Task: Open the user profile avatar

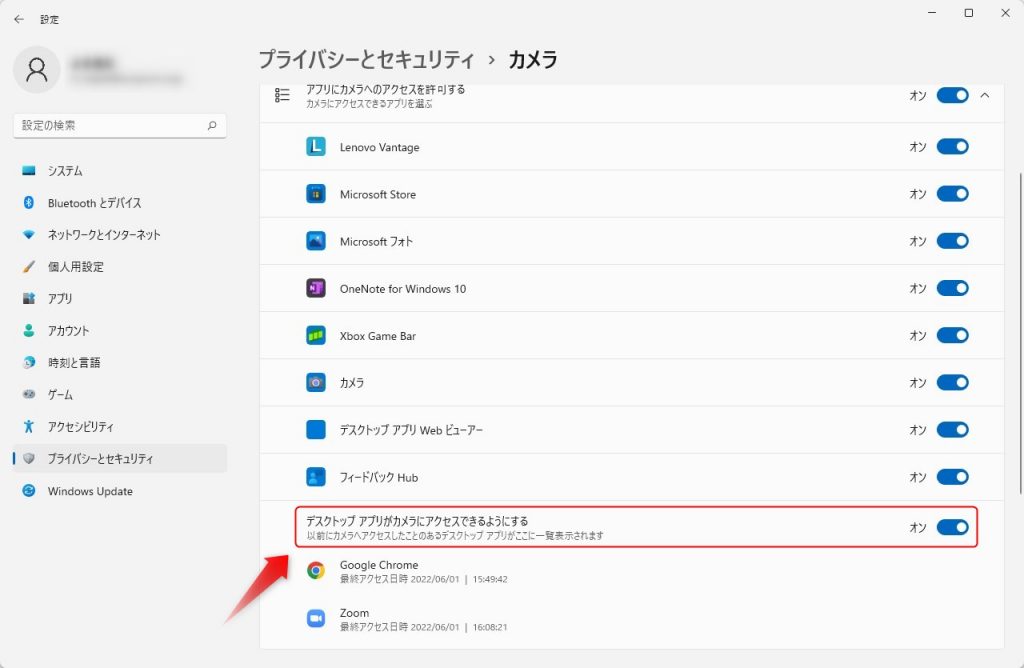Action: click(37, 69)
